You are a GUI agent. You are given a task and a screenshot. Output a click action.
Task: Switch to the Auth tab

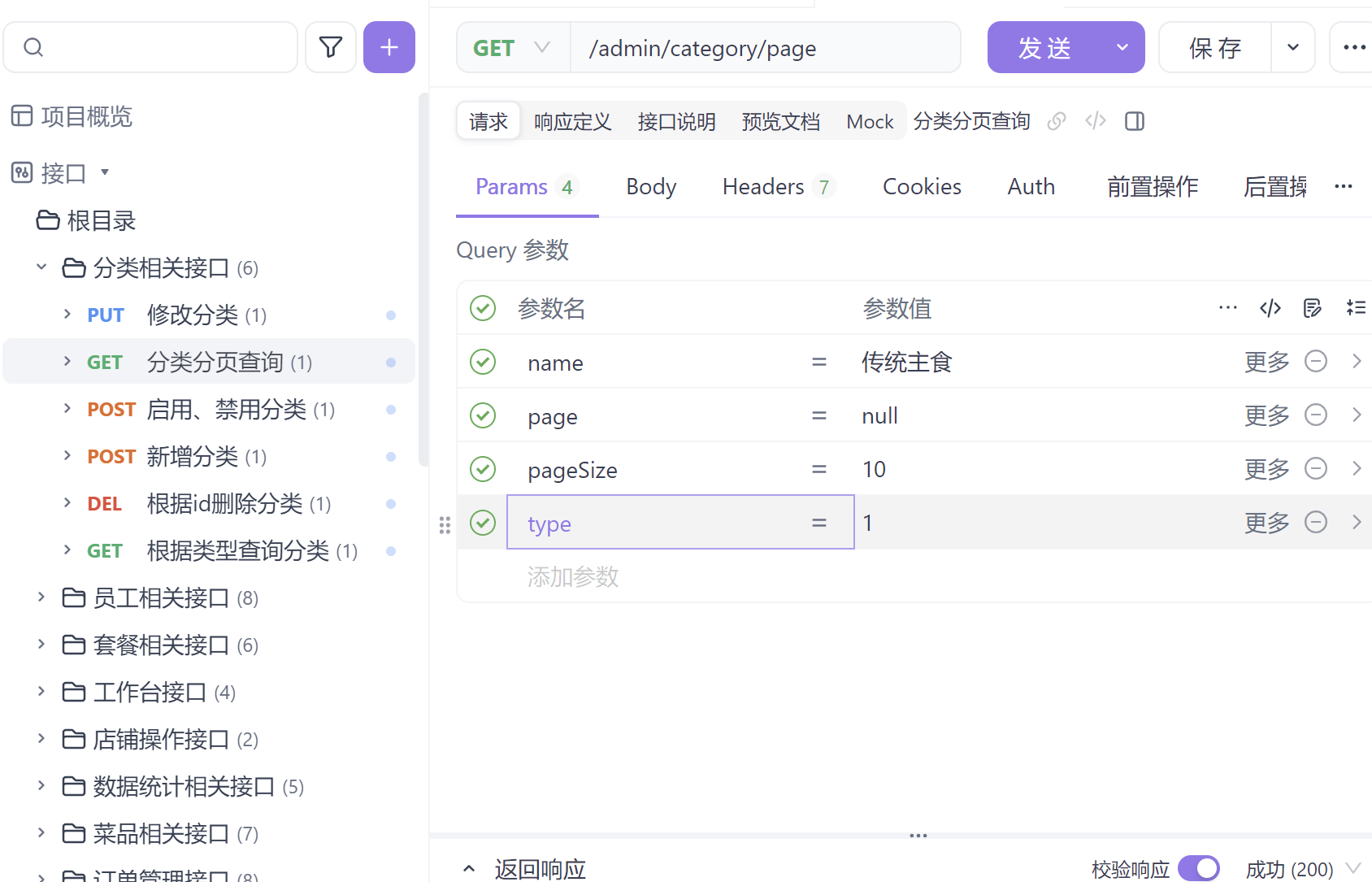(1031, 186)
